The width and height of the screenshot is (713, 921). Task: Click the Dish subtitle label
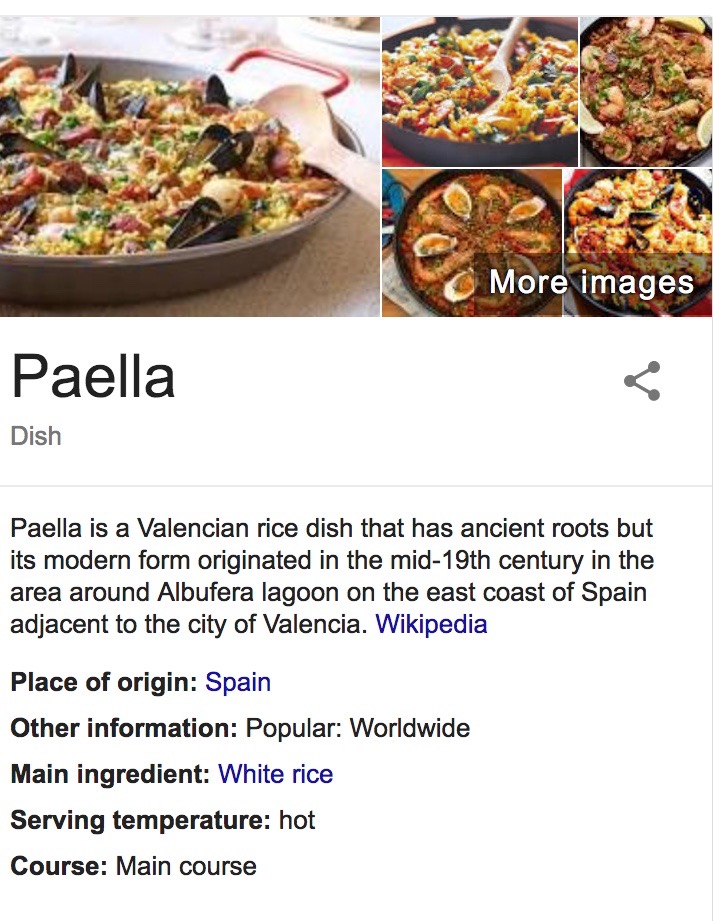point(36,436)
